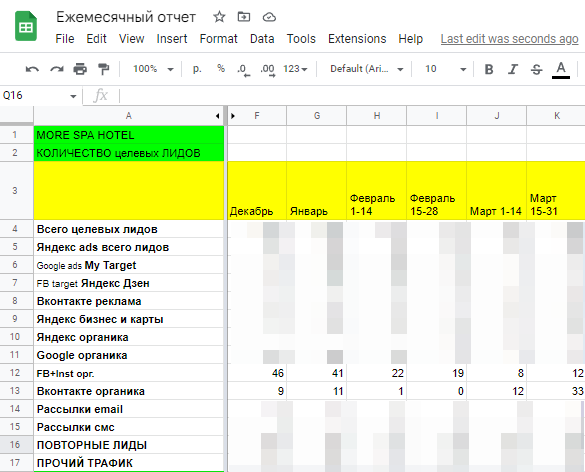Open the Tools menu
The height and width of the screenshot is (472, 585).
301,39
